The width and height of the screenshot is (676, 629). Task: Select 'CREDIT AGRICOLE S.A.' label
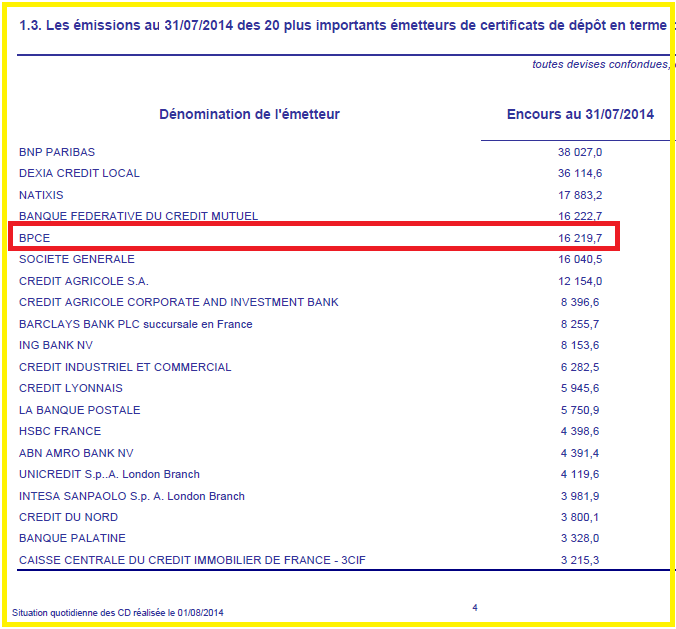point(84,281)
